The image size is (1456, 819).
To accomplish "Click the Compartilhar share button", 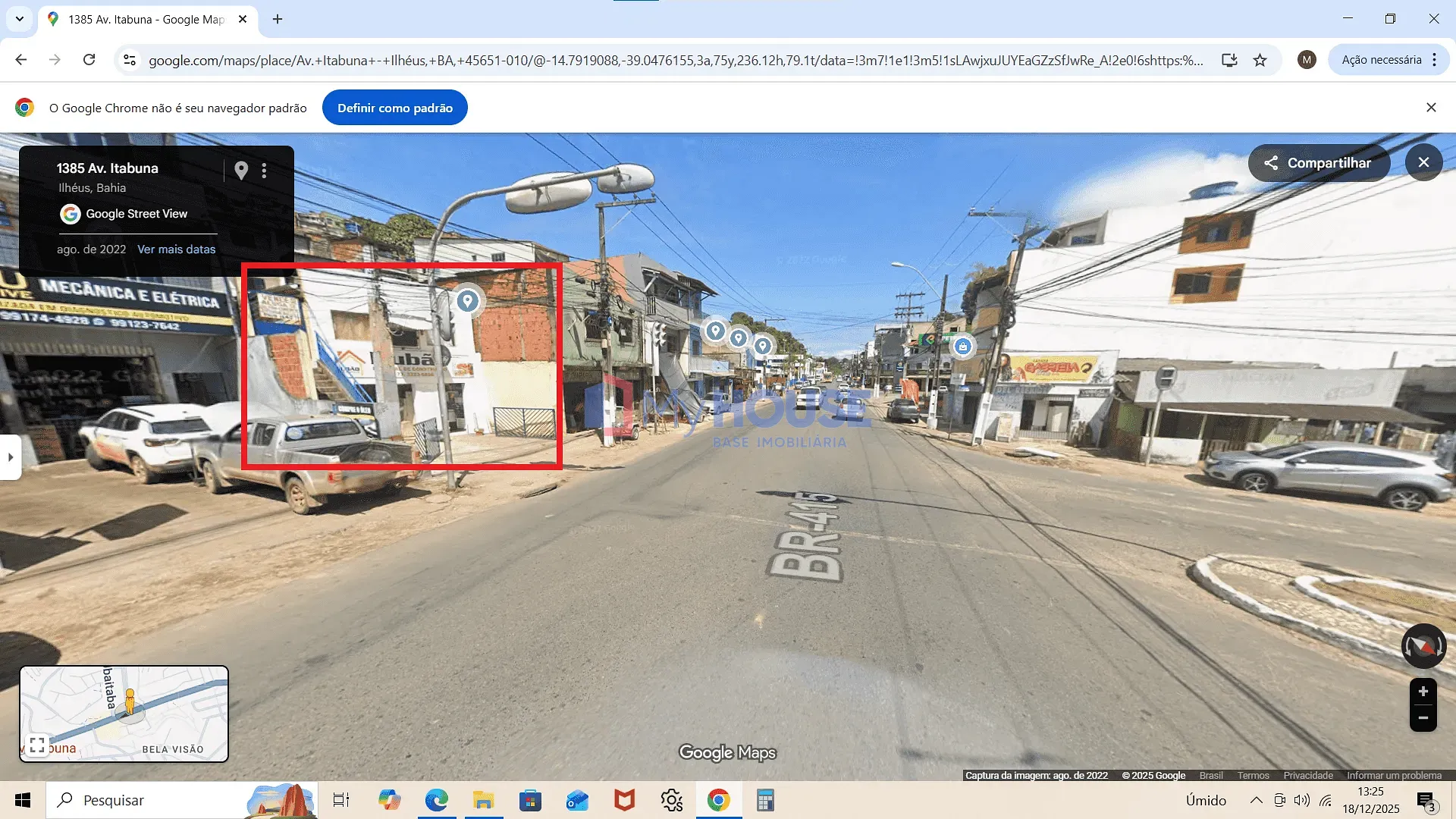I will (x=1319, y=163).
